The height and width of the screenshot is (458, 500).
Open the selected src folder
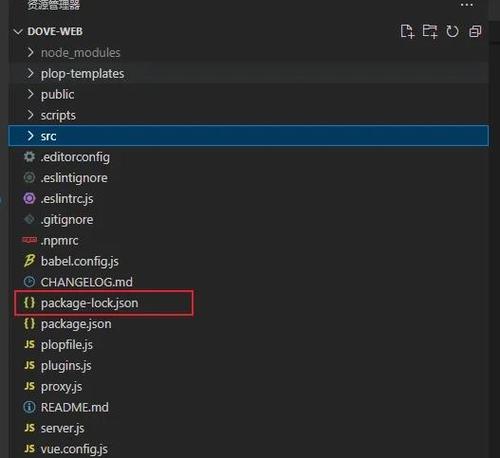pyautogui.click(x=248, y=136)
